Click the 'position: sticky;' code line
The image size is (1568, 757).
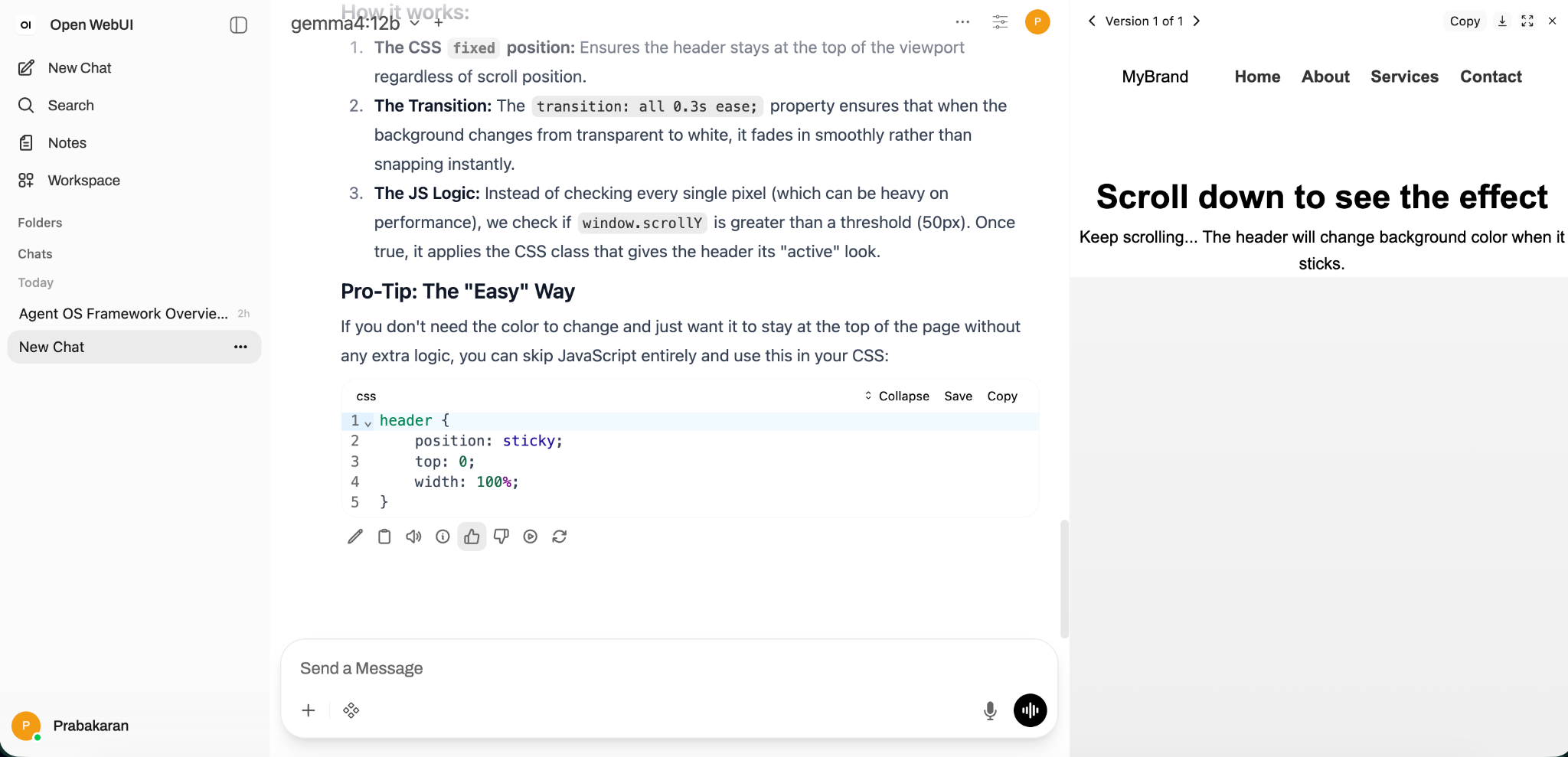point(488,441)
